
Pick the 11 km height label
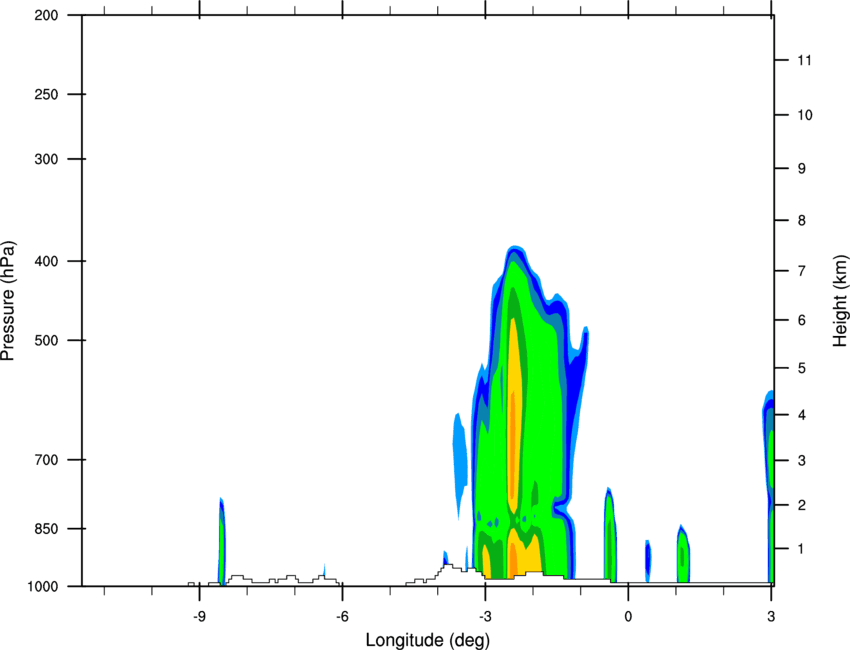(804, 60)
